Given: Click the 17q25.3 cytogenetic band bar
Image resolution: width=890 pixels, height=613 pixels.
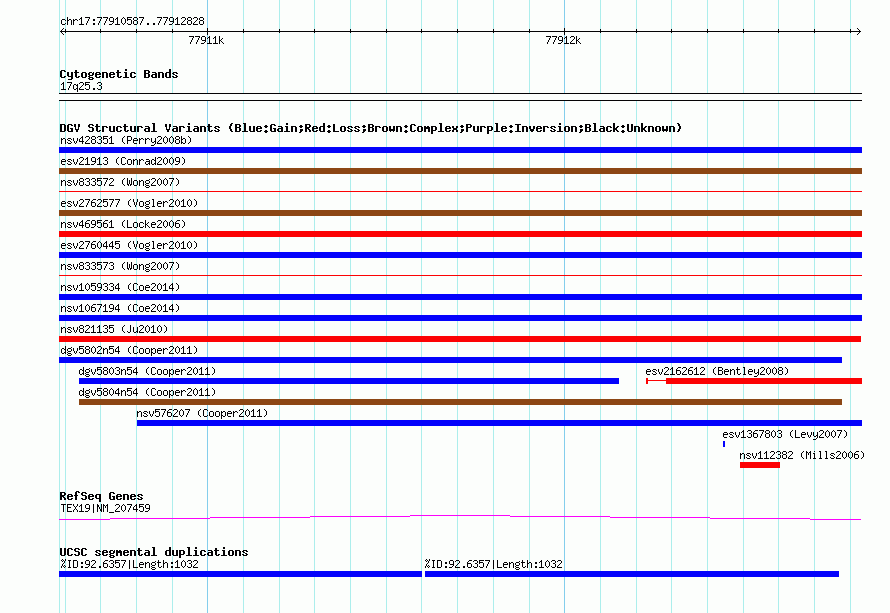Looking at the screenshot, I should 460,97.
